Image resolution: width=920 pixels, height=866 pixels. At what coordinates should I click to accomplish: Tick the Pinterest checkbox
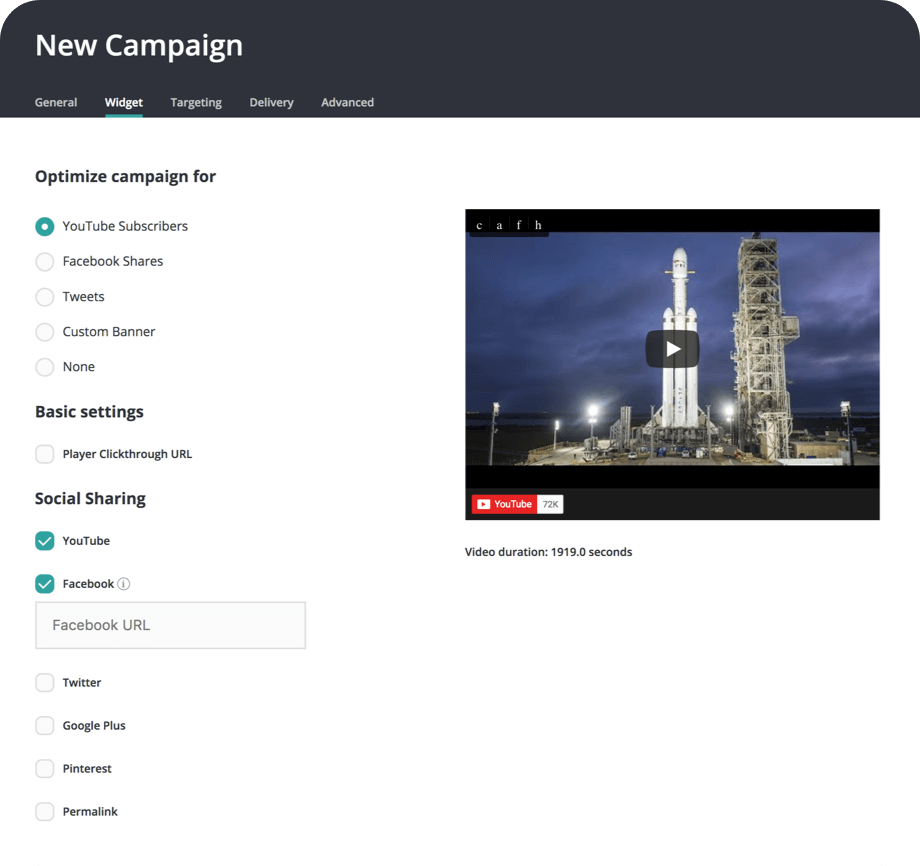(x=45, y=769)
